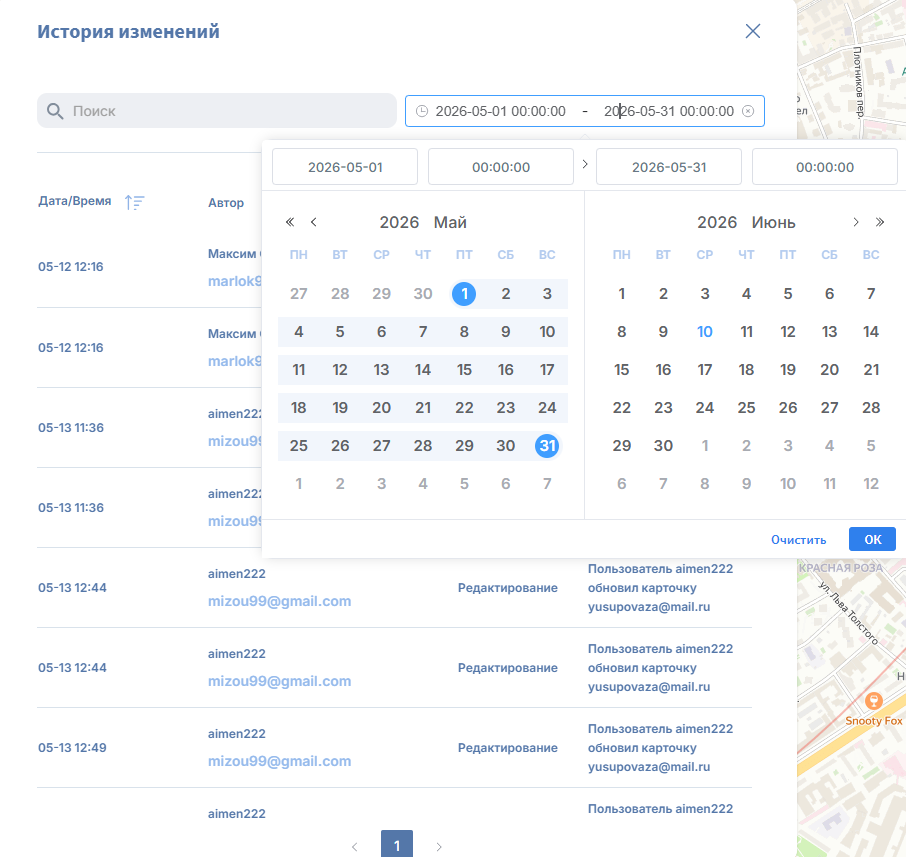The height and width of the screenshot is (857, 906).
Task: Click the search magnifier icon
Action: tap(55, 111)
